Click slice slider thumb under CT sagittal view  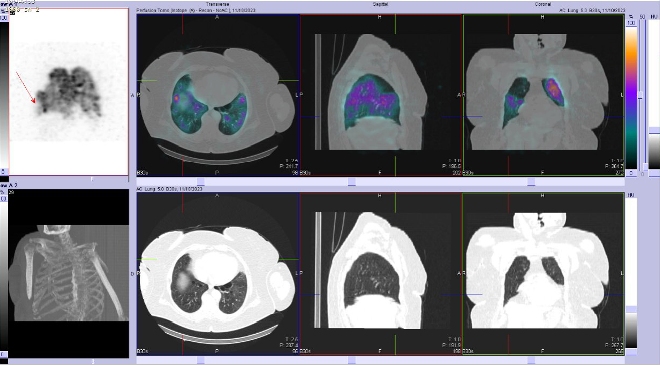point(352,360)
